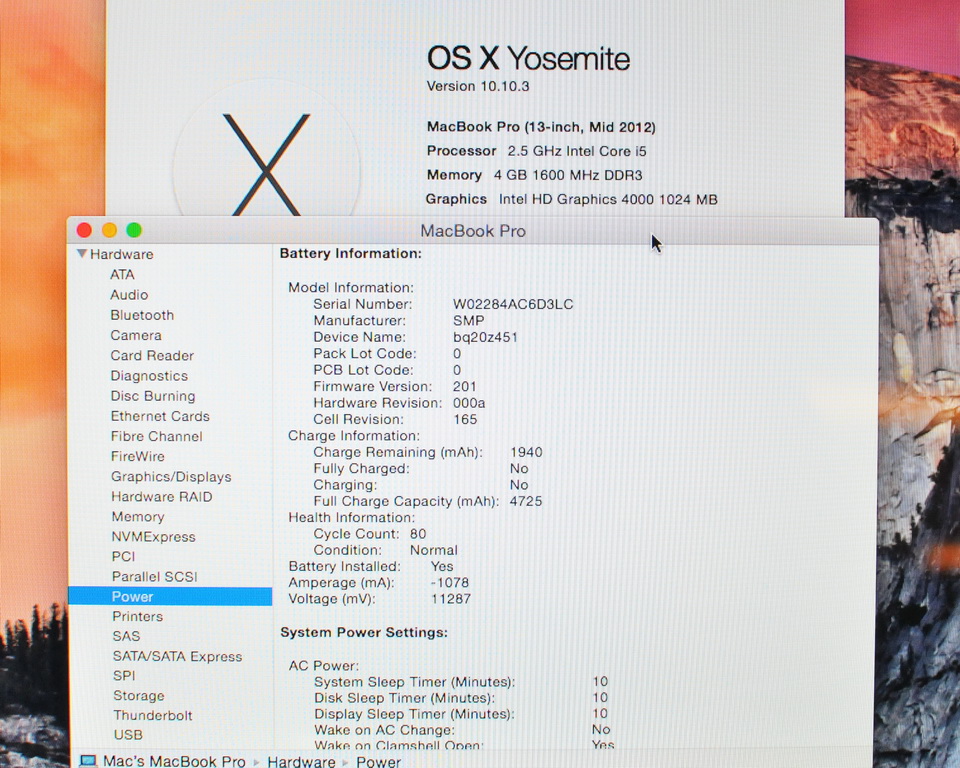Screen dimensions: 960x768
Task: Click the AC Power label
Action: [x=324, y=666]
